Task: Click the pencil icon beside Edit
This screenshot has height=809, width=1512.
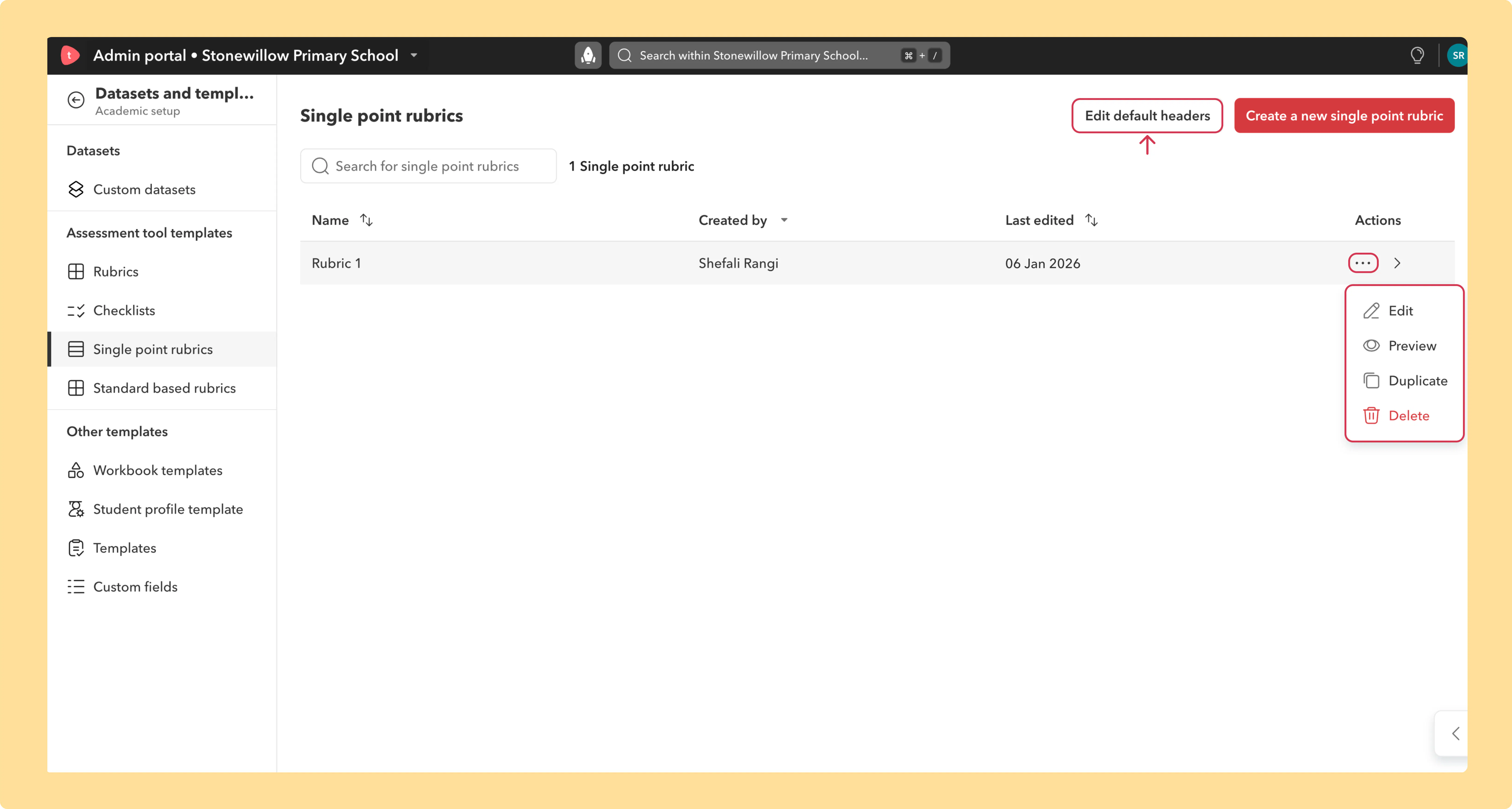Action: tap(1371, 311)
